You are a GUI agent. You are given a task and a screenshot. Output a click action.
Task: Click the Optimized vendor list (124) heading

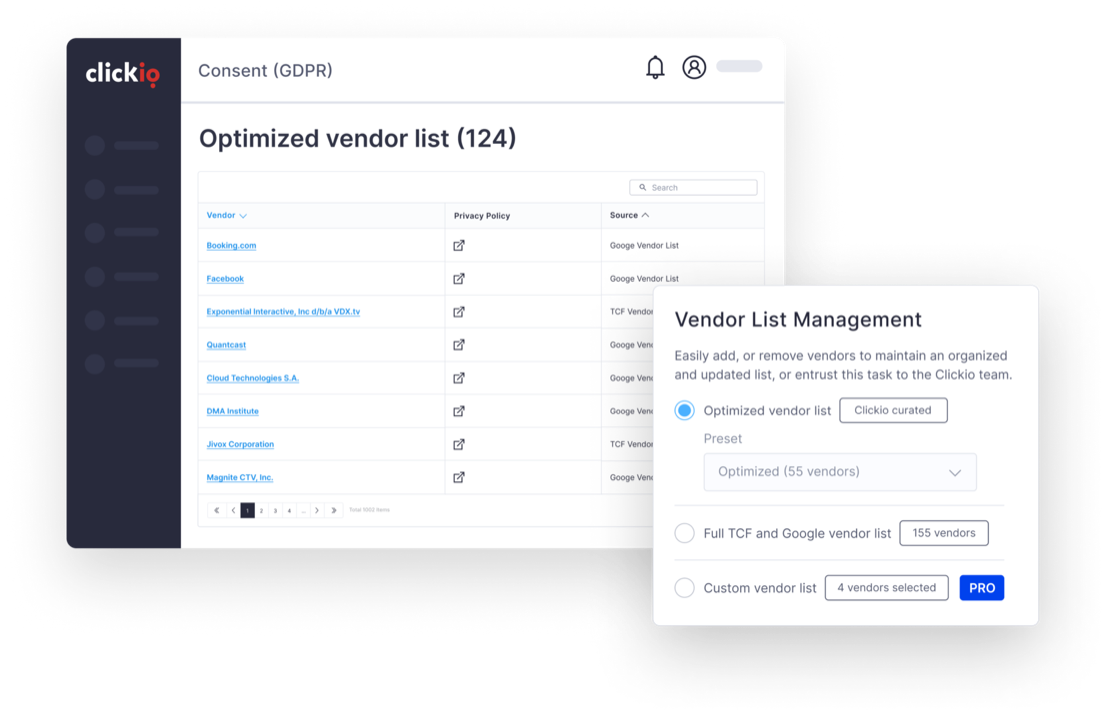(357, 138)
